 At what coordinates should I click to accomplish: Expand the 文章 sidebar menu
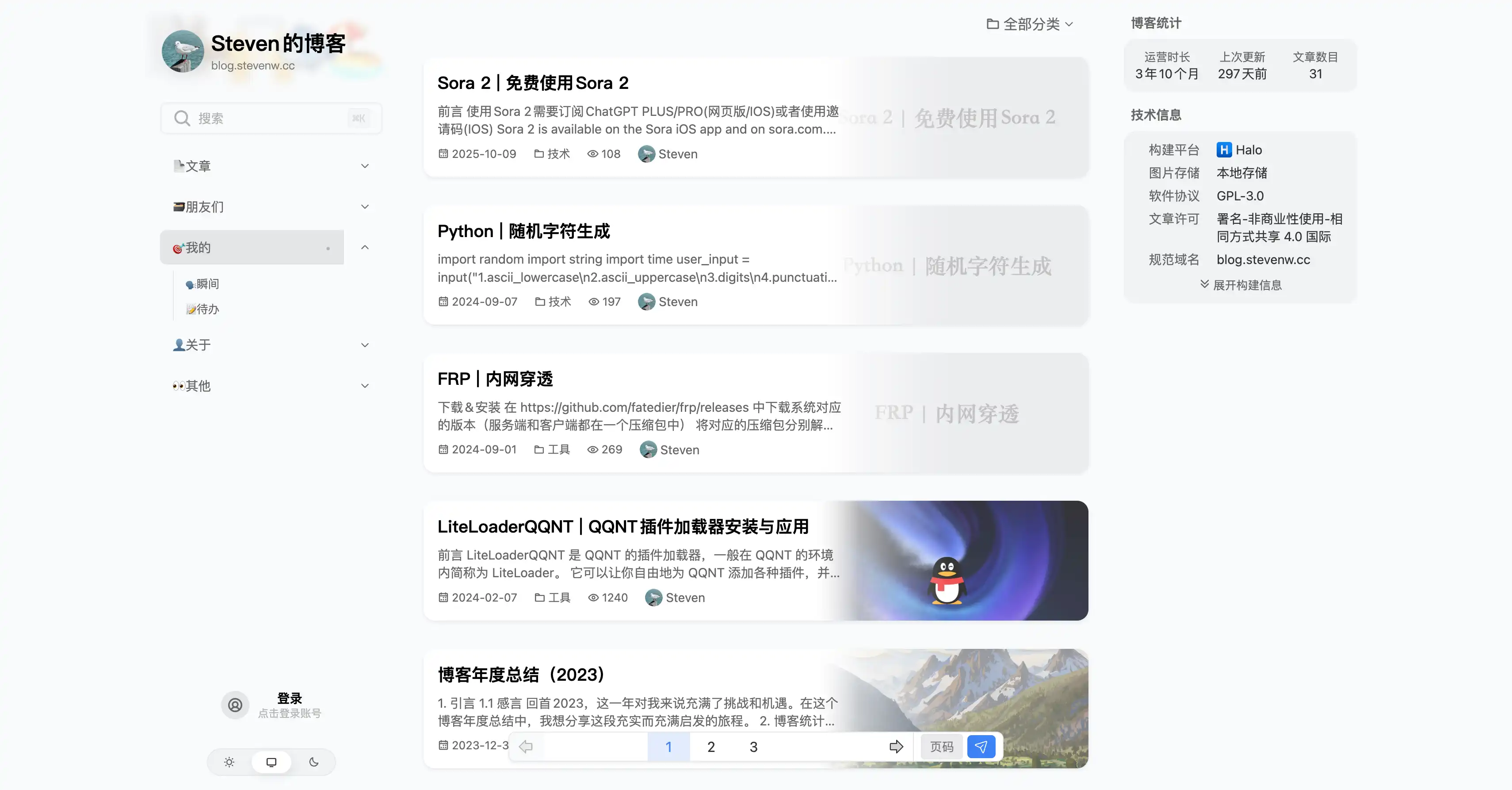point(364,166)
